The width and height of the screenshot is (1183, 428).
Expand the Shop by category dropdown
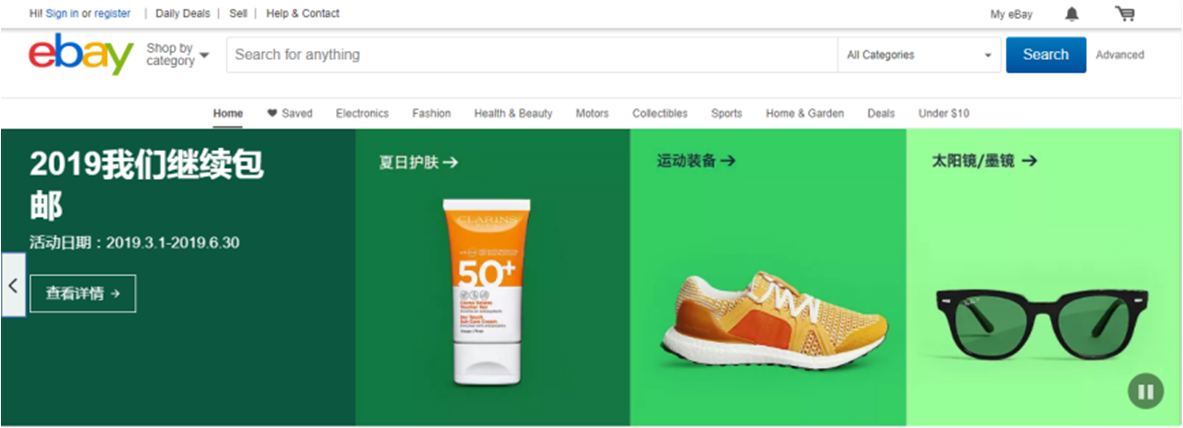tap(177, 55)
